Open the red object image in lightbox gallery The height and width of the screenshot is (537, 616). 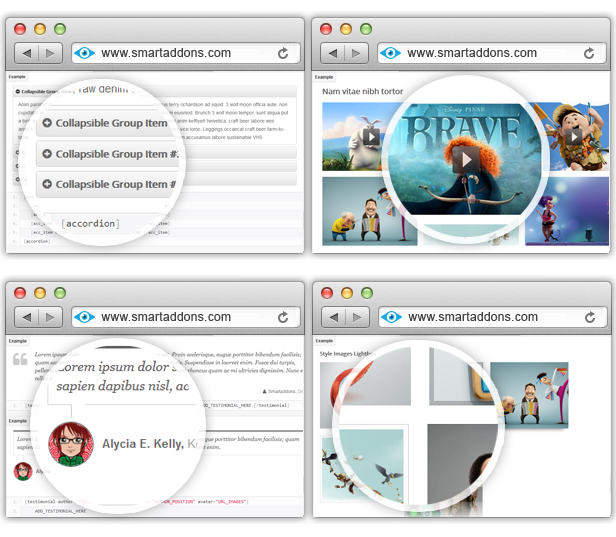click(365, 395)
